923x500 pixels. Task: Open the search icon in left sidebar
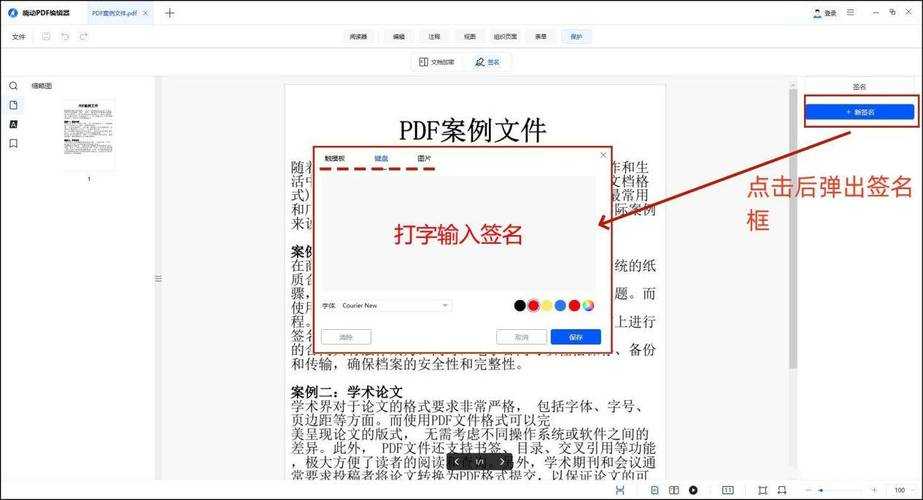coord(14,86)
